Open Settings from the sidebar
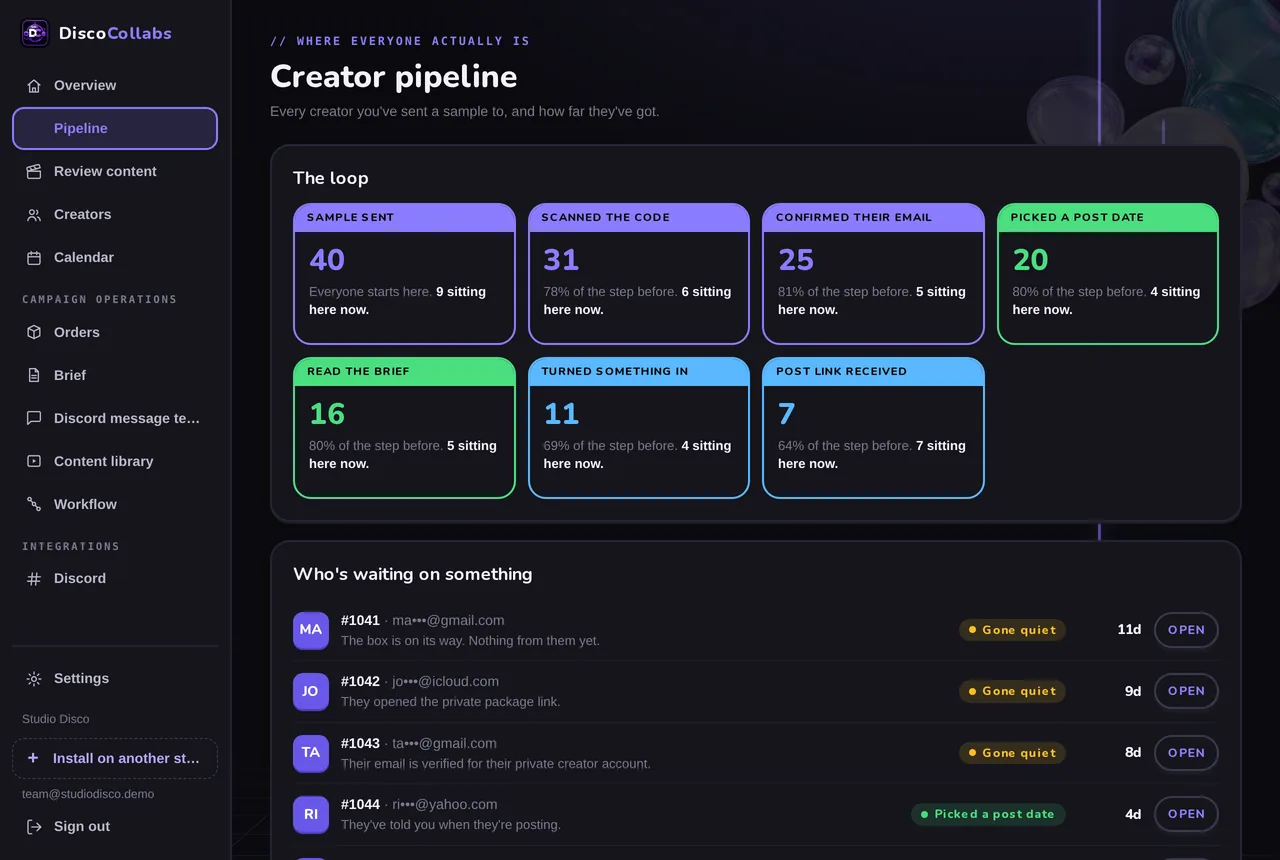The width and height of the screenshot is (1280, 860). [x=115, y=679]
